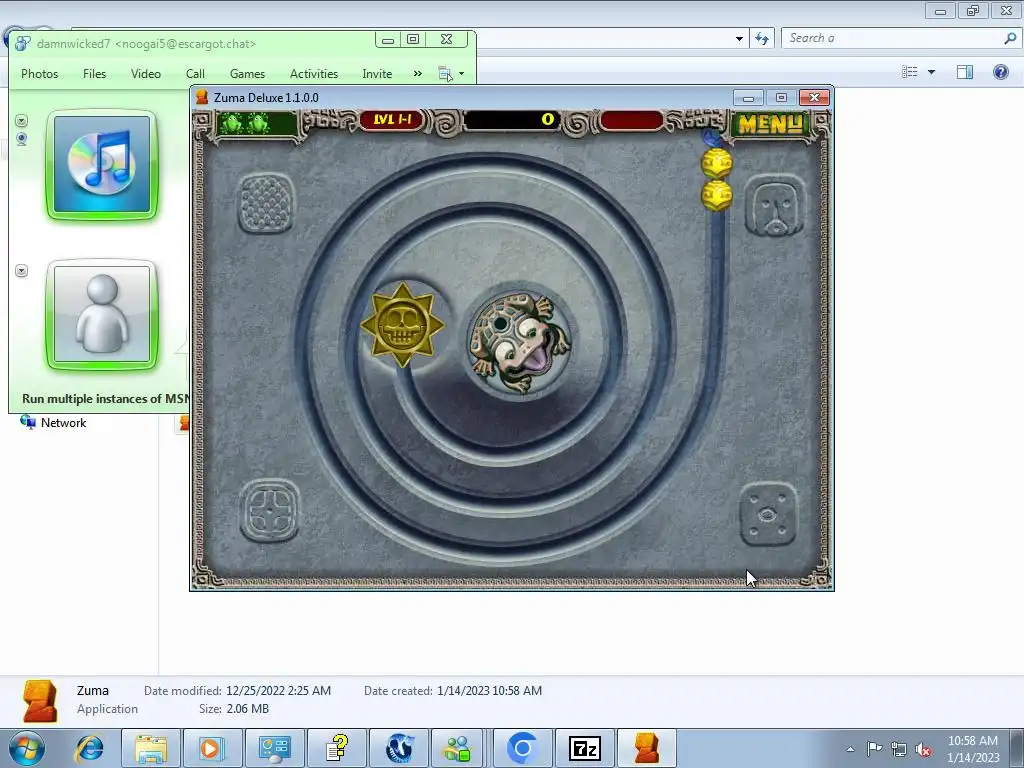Open the Explorer view options dropdown arrow

pos(931,72)
